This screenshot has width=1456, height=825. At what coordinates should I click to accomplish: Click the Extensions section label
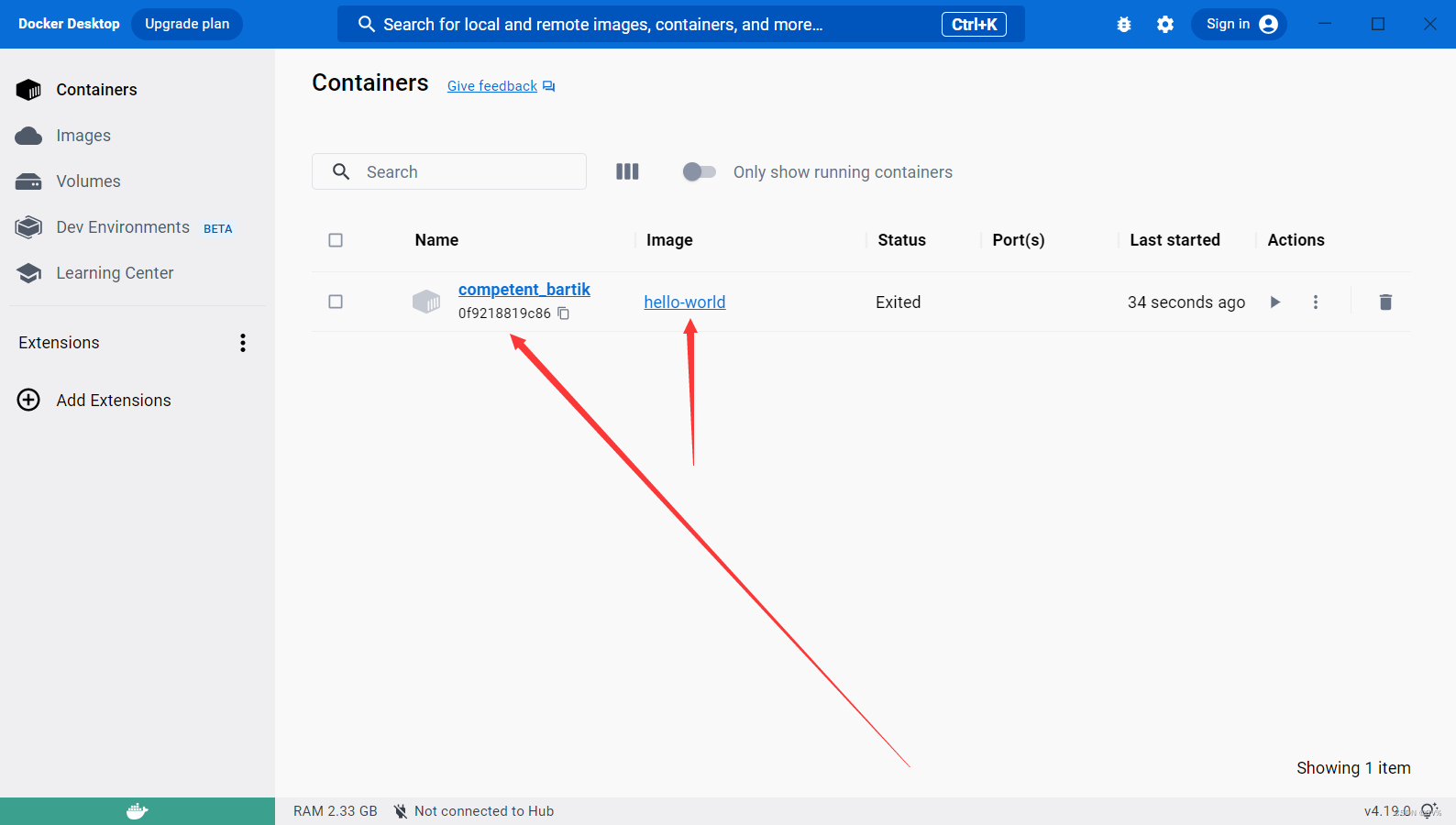click(59, 343)
